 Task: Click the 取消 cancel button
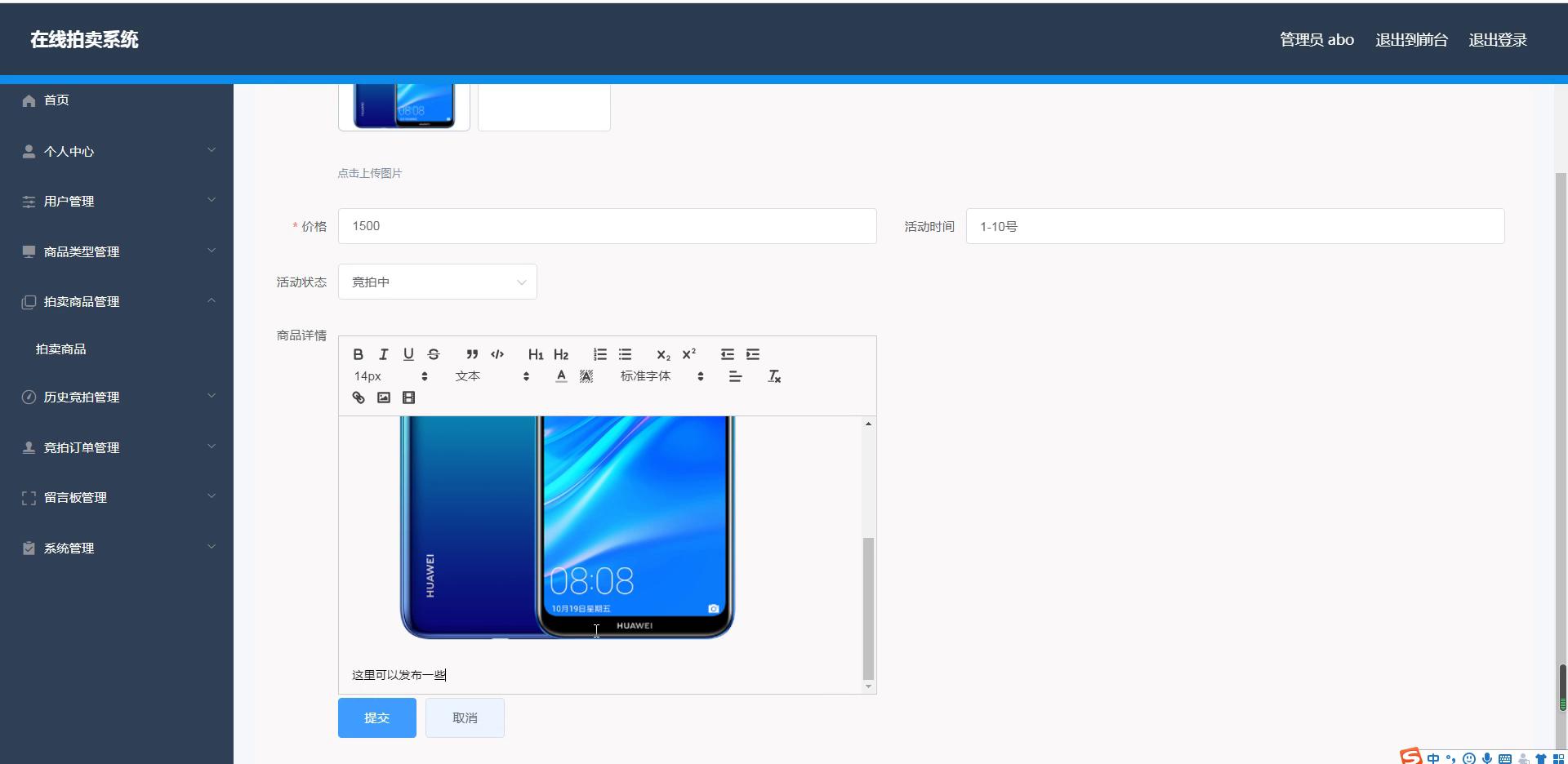464,717
